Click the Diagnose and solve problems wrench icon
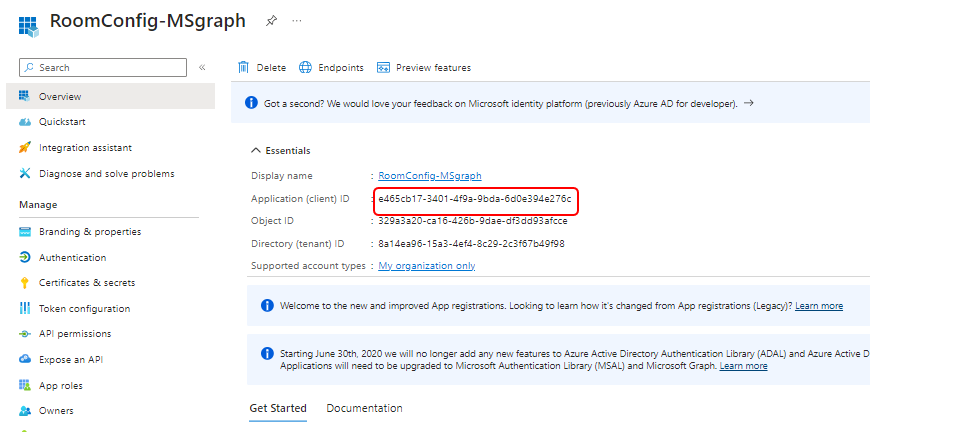 coord(24,173)
